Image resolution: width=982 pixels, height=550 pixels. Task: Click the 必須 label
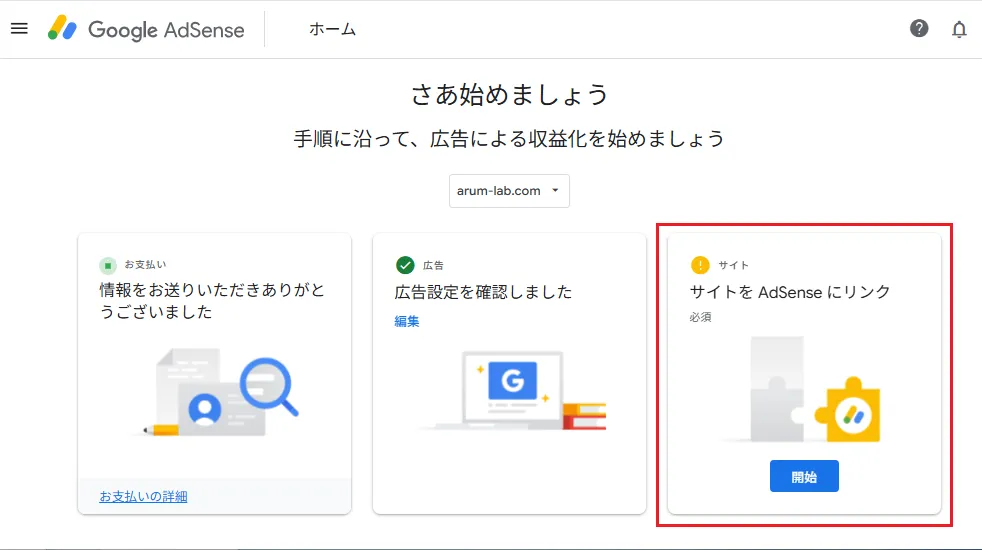point(700,318)
